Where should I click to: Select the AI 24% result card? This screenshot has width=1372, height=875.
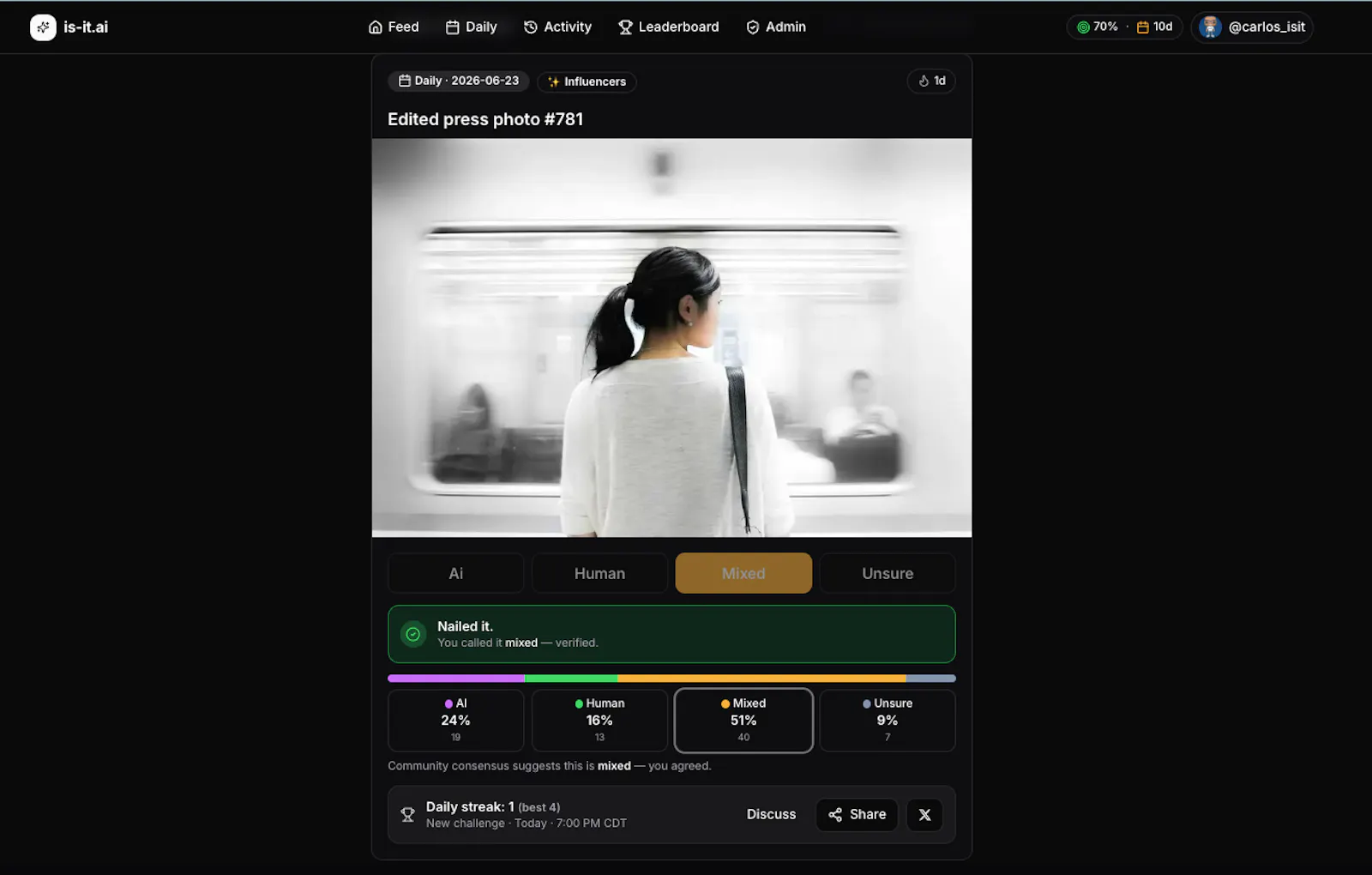coord(455,721)
